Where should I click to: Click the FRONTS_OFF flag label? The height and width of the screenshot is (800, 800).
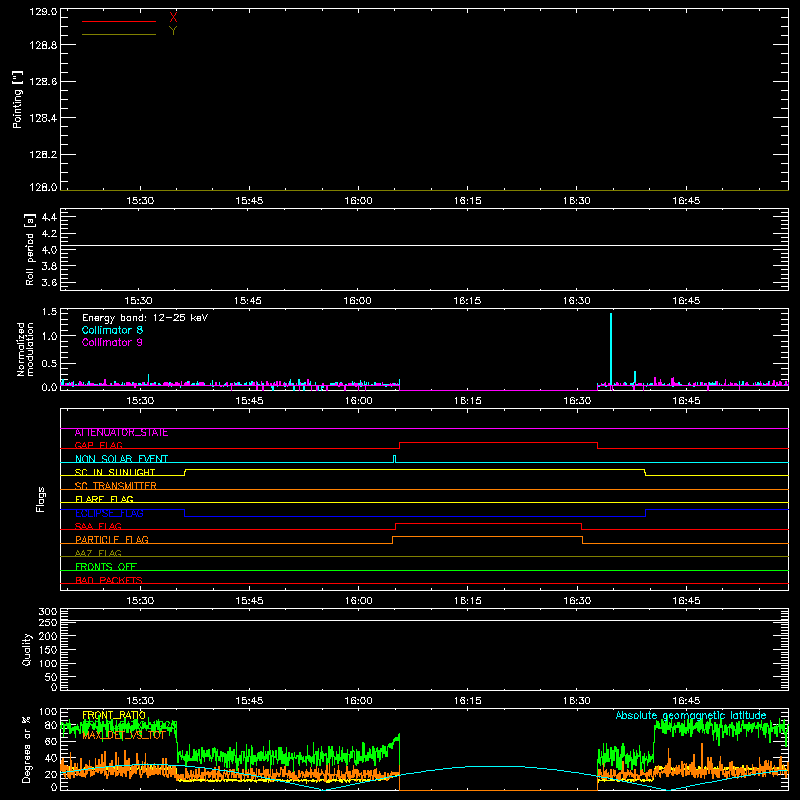coord(106,567)
